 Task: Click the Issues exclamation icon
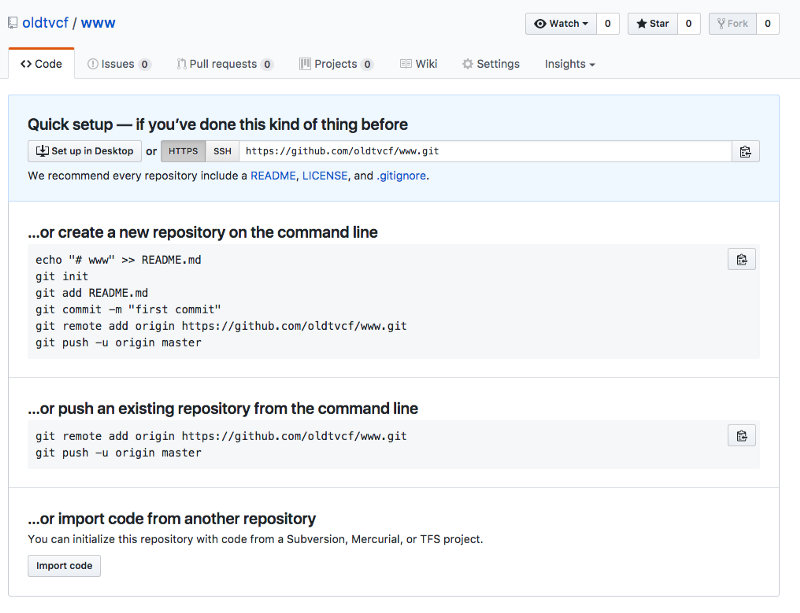(x=93, y=64)
